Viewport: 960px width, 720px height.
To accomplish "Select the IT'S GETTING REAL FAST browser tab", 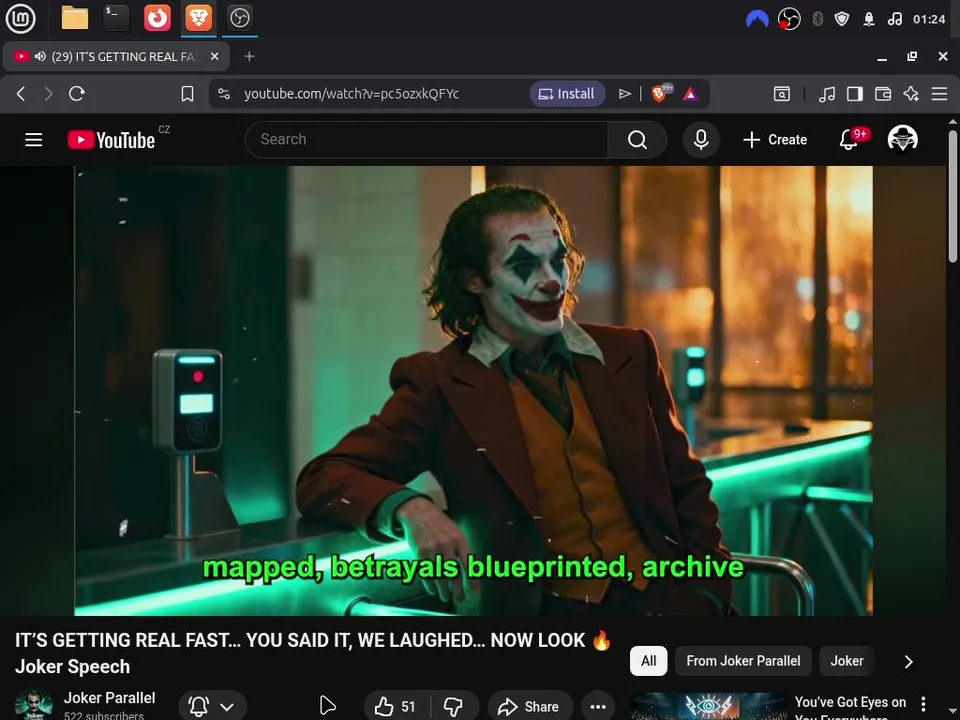I will 116,56.
